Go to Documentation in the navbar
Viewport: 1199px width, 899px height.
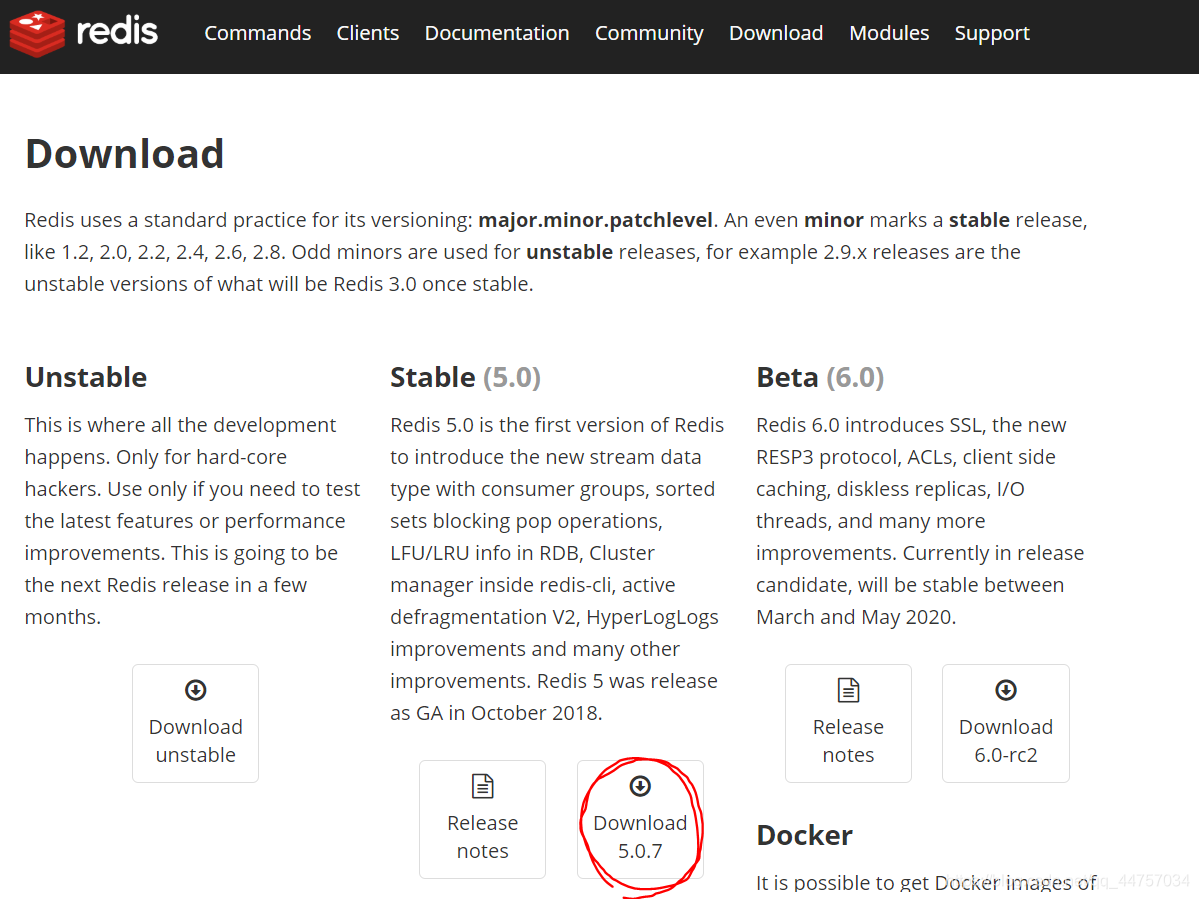click(x=497, y=33)
